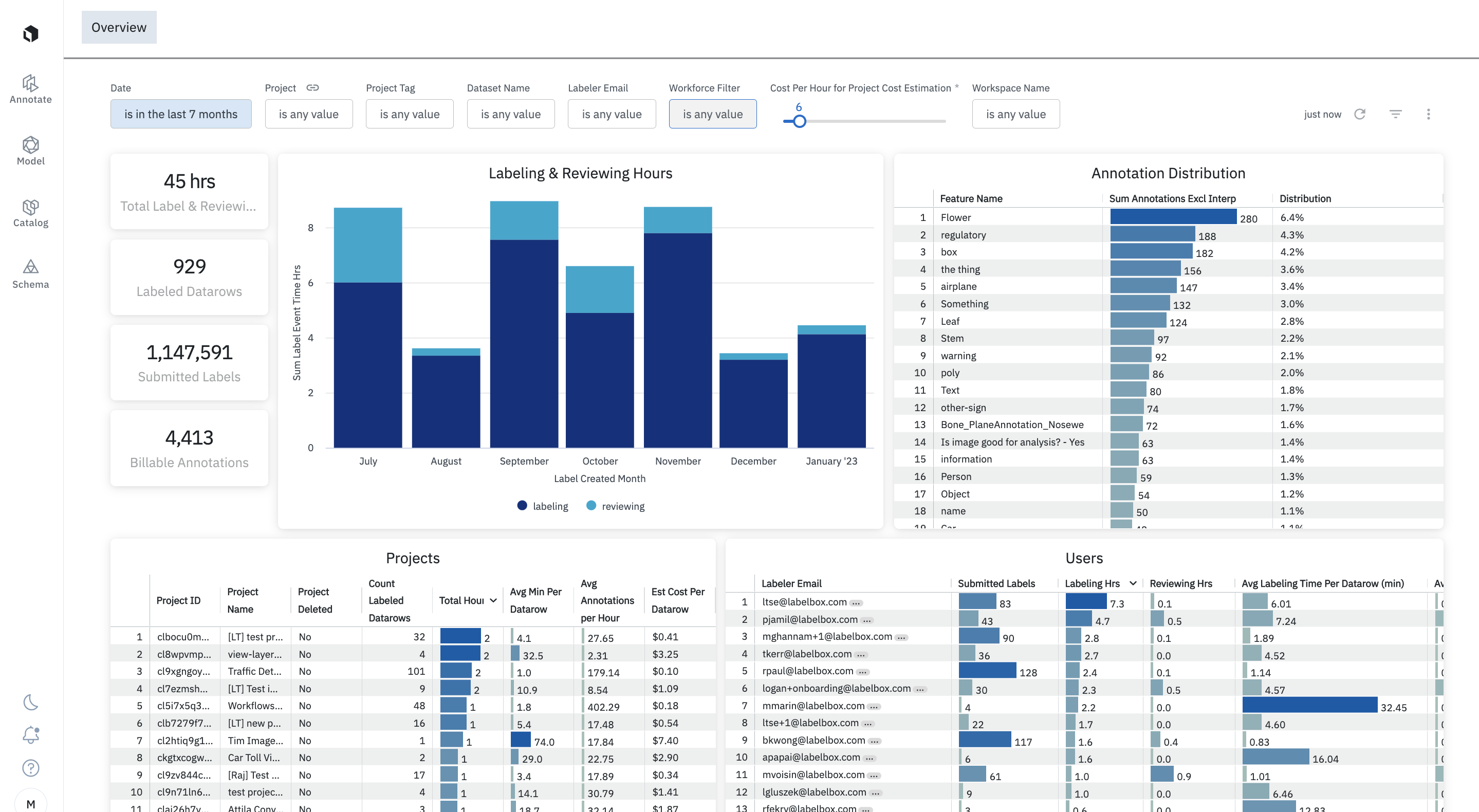
Task: Select the Overview tab
Action: pos(119,27)
